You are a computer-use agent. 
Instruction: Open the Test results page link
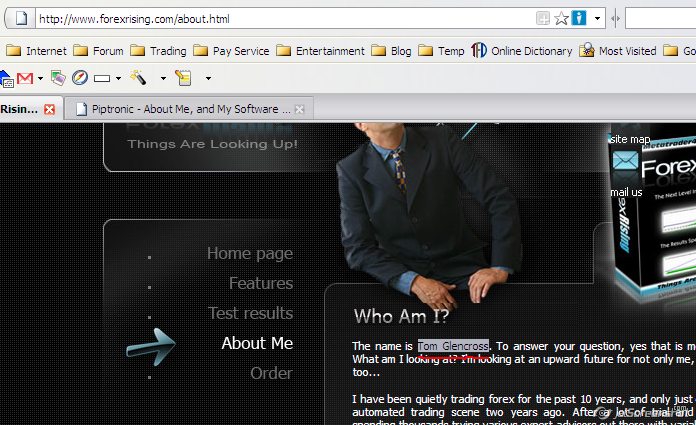click(251, 313)
